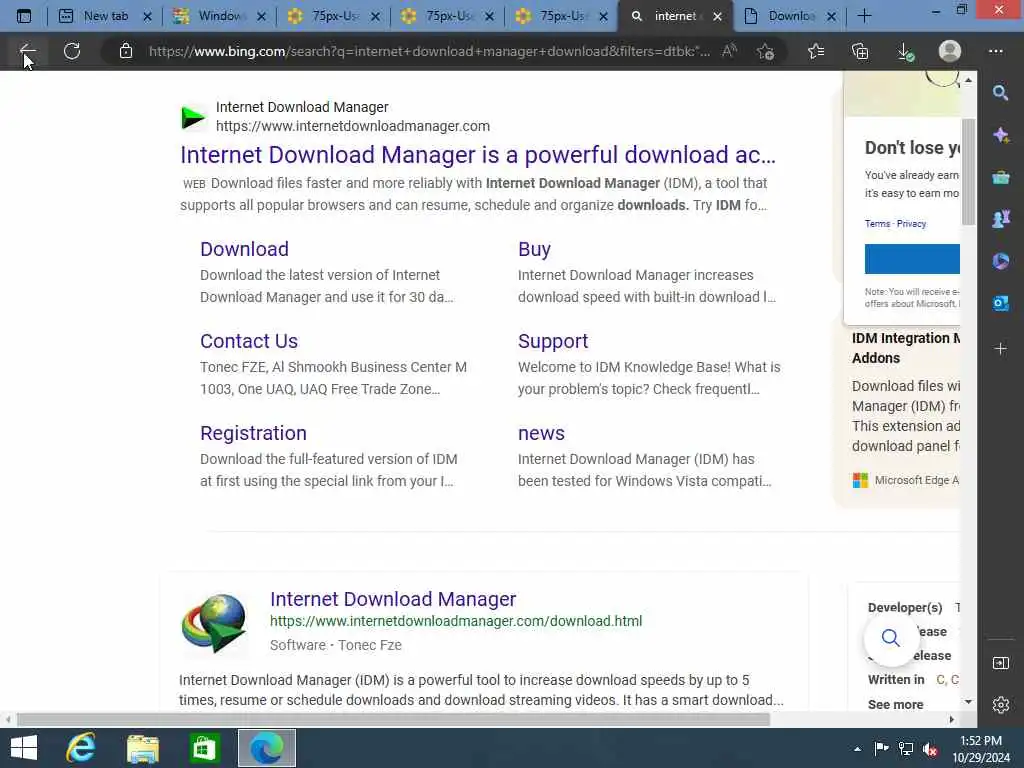Screen dimensions: 1024x768
Task: Reload the page with the refresh icon
Action: (72, 51)
